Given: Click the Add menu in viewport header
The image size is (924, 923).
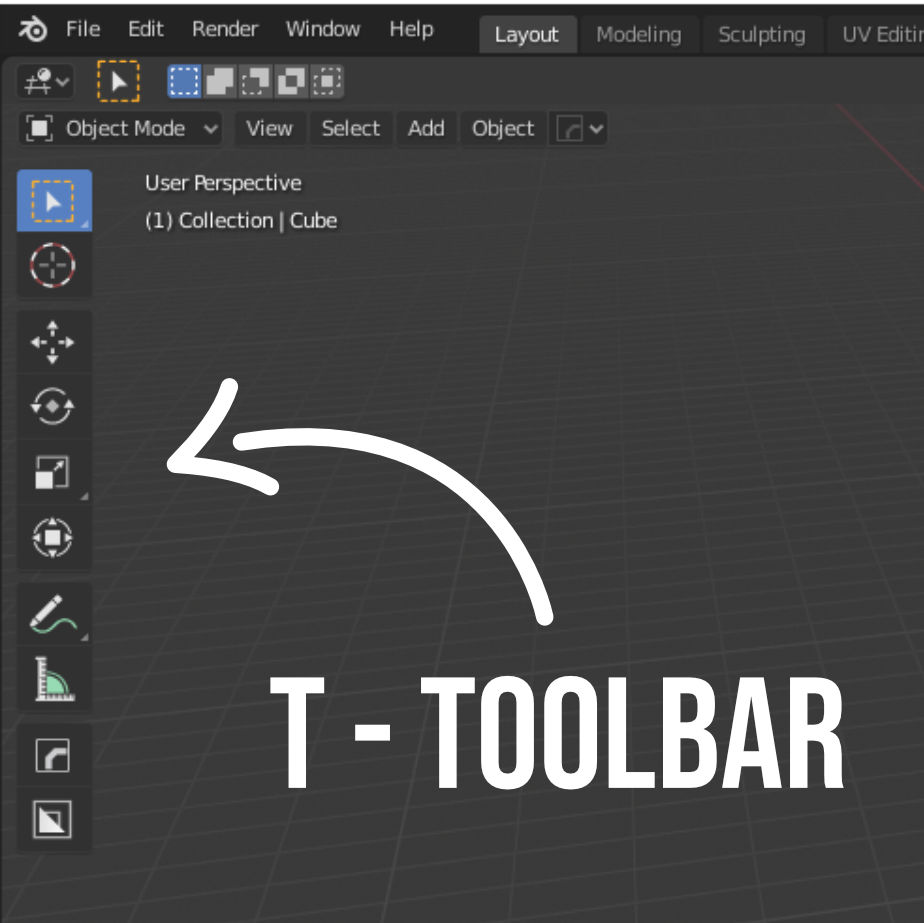Looking at the screenshot, I should coord(426,129).
